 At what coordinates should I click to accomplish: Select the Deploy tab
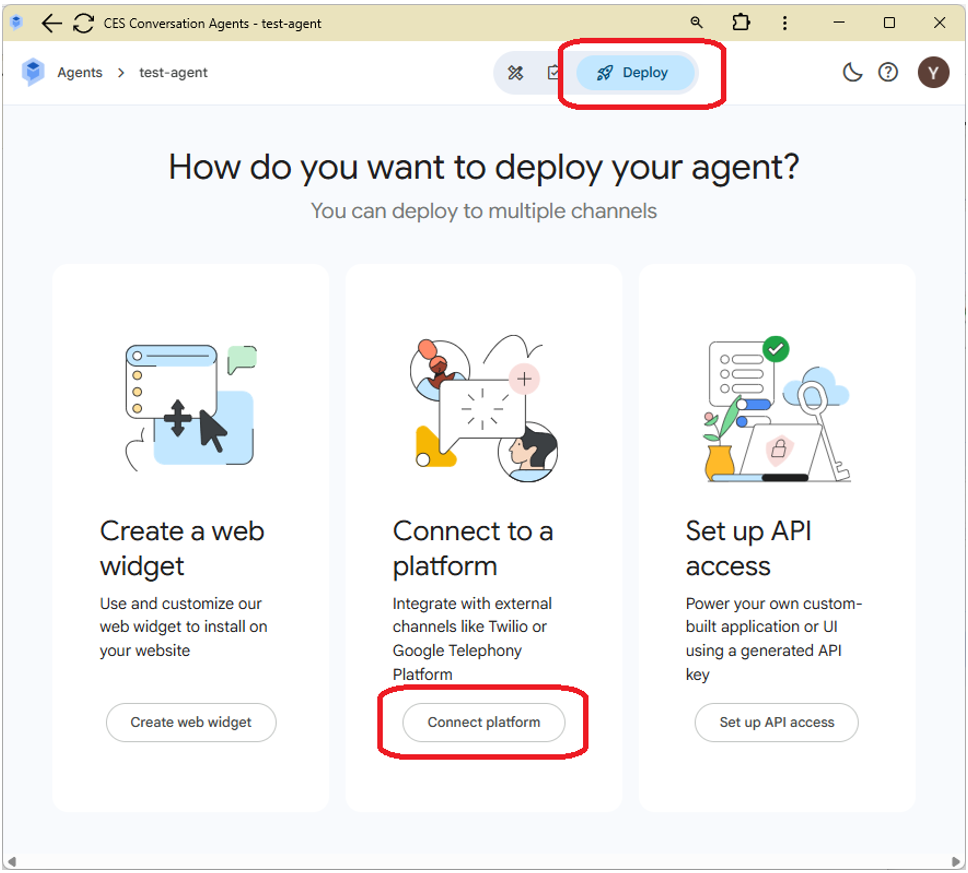[634, 72]
